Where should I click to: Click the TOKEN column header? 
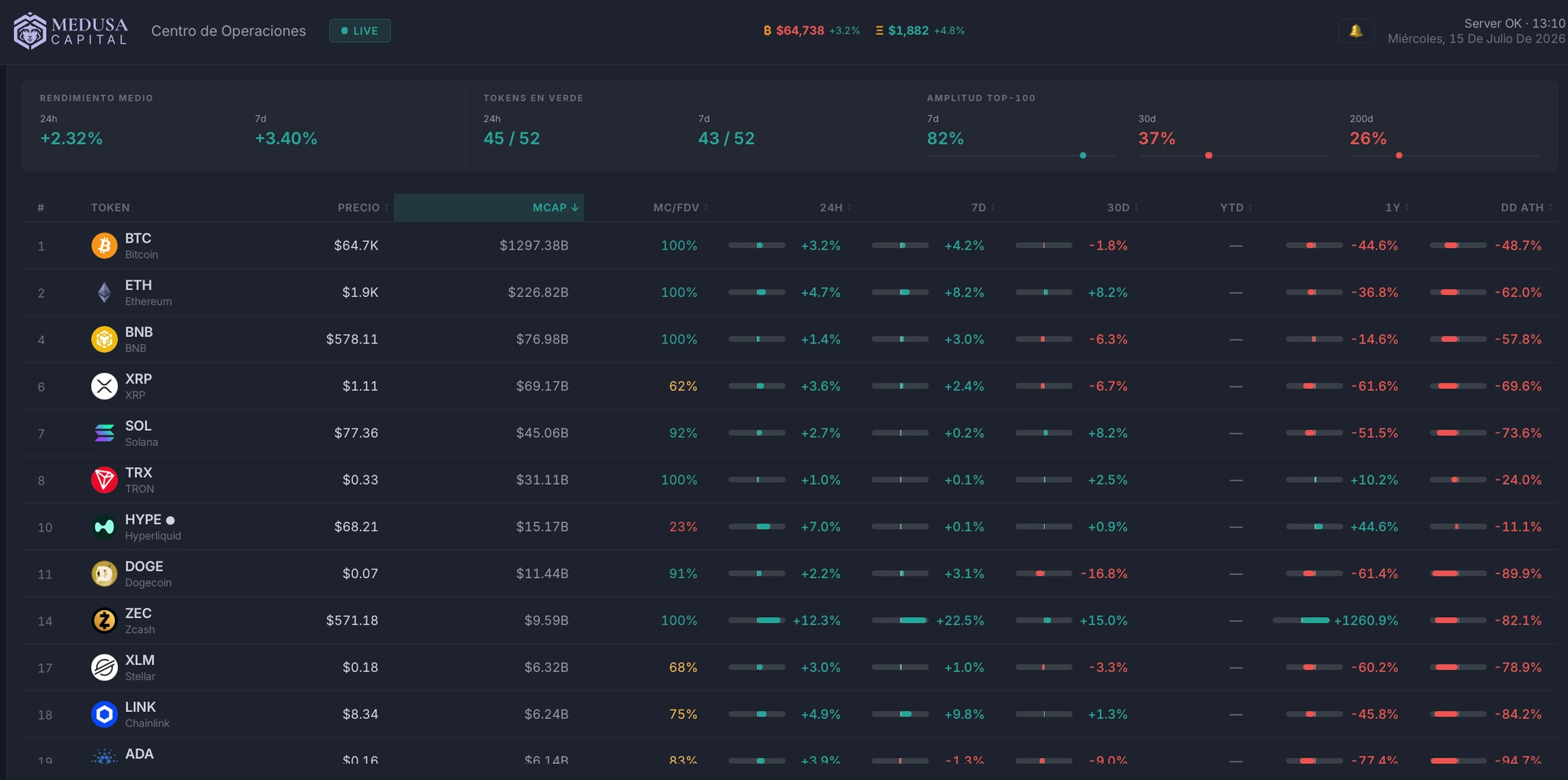point(110,207)
